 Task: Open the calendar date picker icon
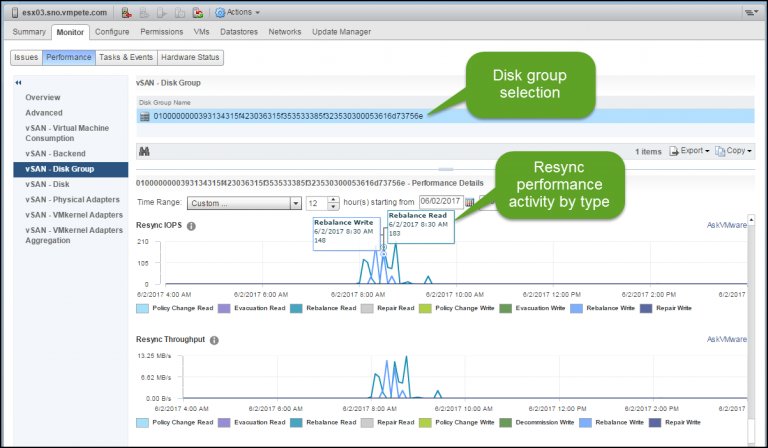click(x=470, y=202)
